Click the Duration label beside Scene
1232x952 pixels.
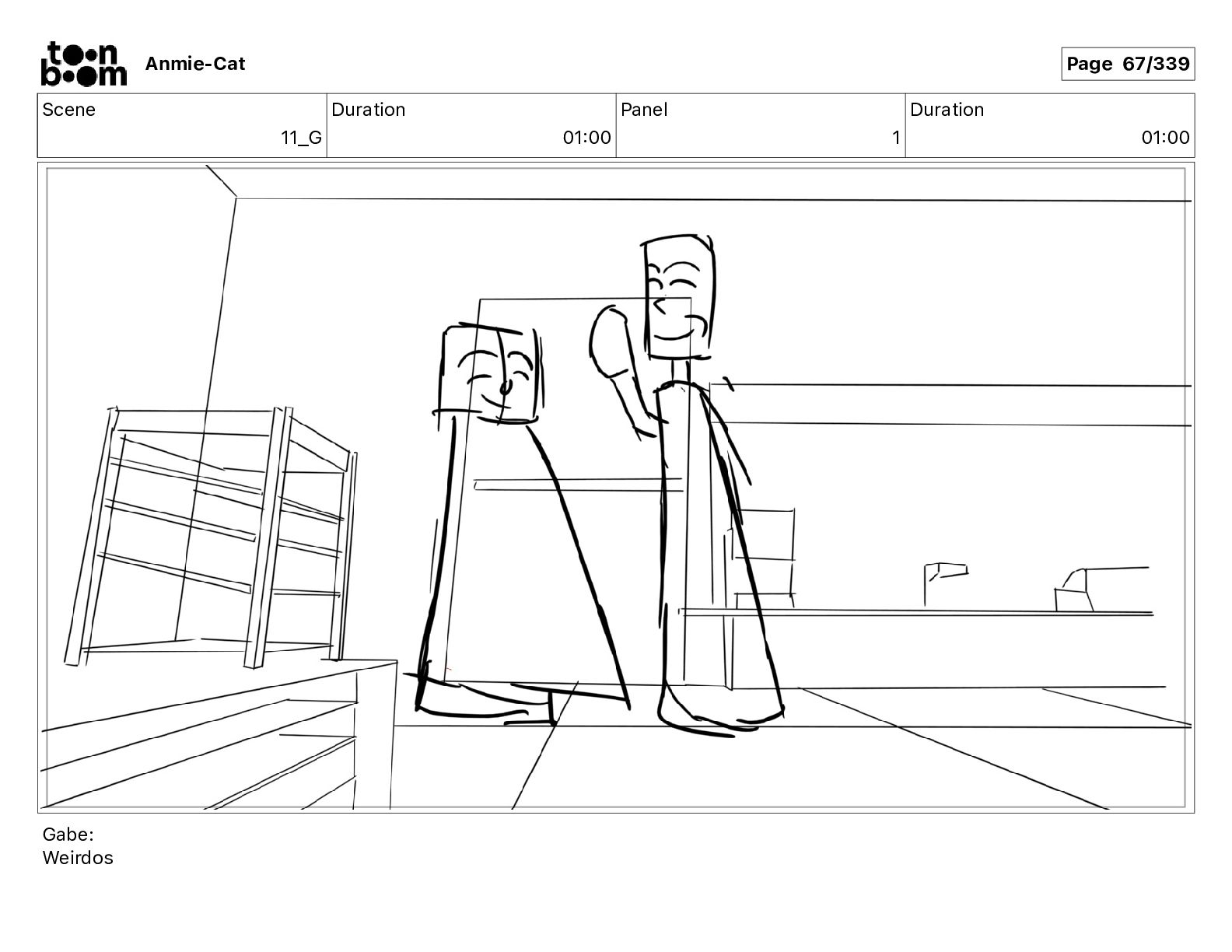(x=369, y=110)
